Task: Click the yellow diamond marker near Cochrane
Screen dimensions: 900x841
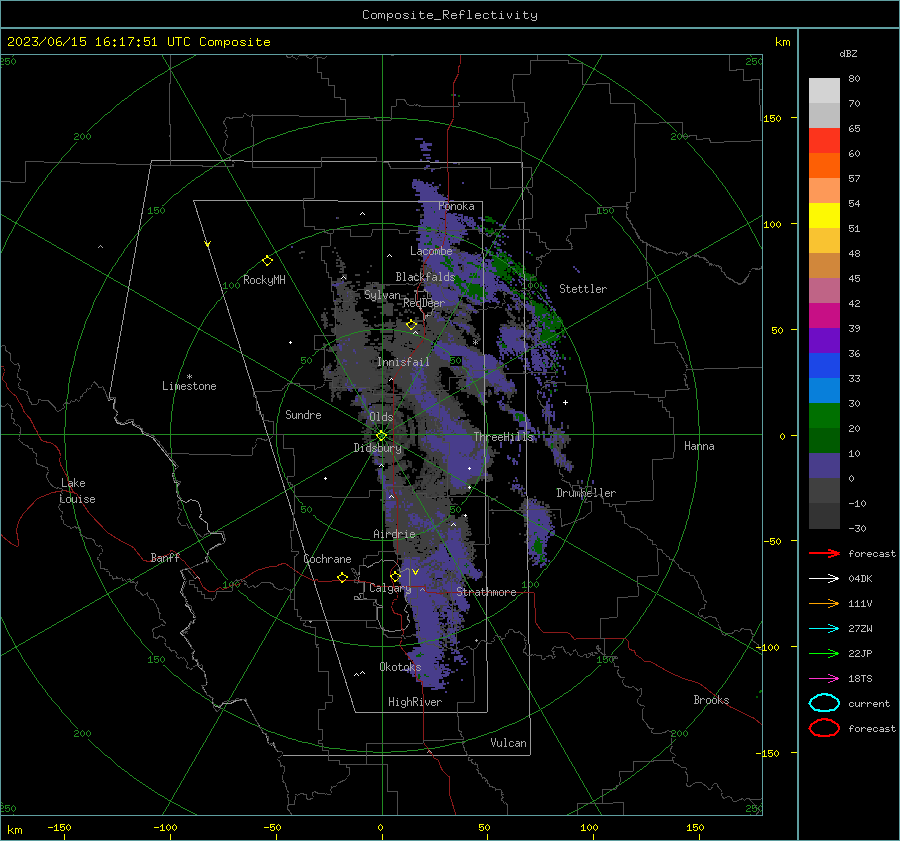Action: (x=342, y=577)
